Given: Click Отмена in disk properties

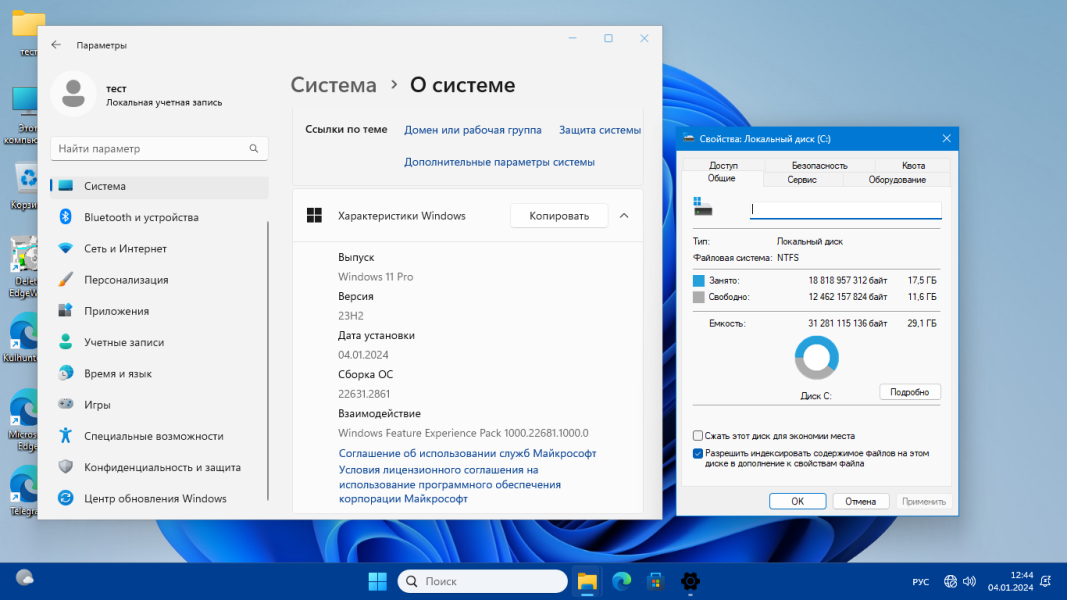Looking at the screenshot, I should pos(861,501).
